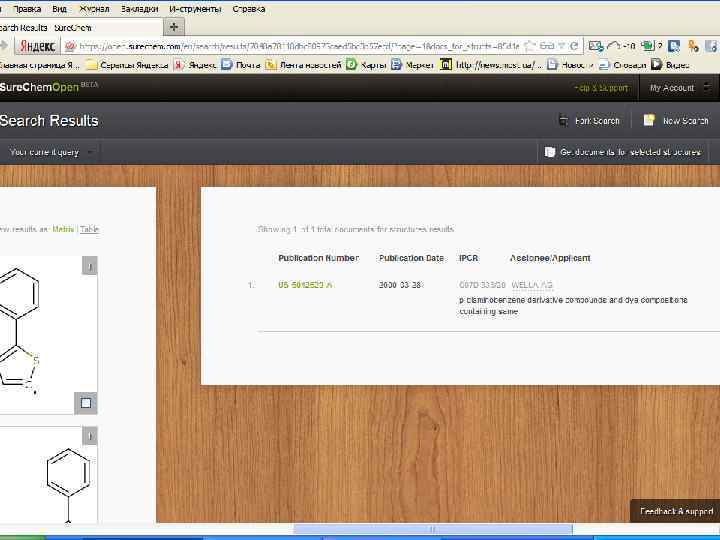Click the Publication Date column header
The width and height of the screenshot is (720, 540).
click(x=411, y=258)
